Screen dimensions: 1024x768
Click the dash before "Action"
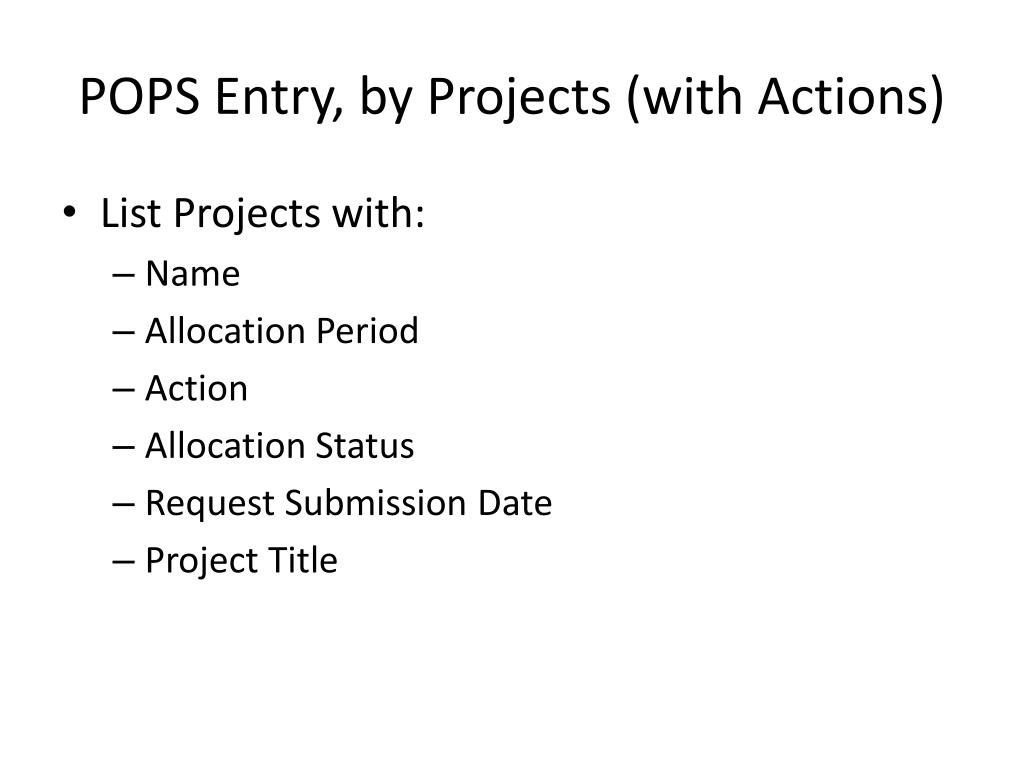[x=123, y=390]
